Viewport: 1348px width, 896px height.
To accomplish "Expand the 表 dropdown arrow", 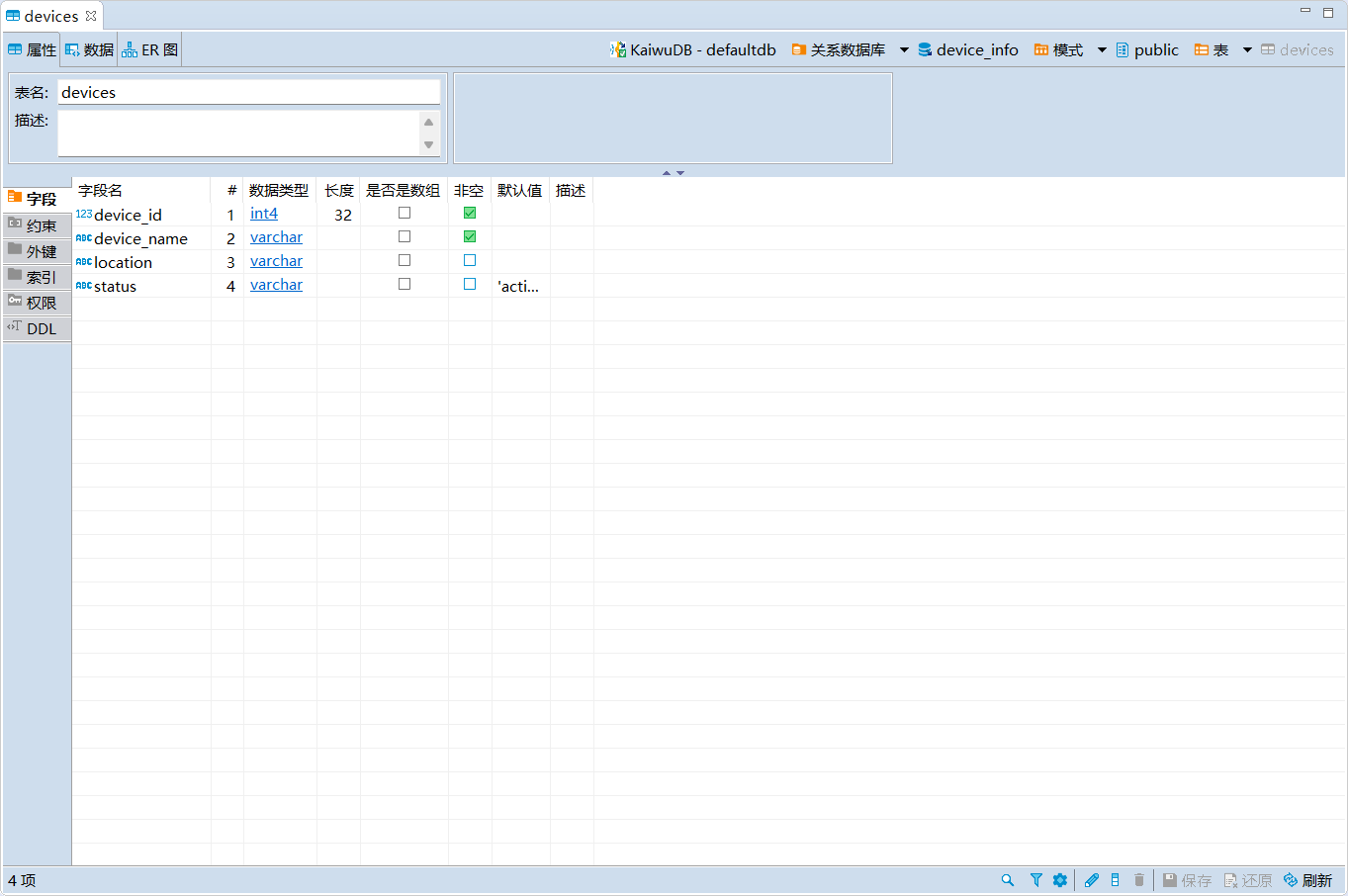I will [1247, 49].
